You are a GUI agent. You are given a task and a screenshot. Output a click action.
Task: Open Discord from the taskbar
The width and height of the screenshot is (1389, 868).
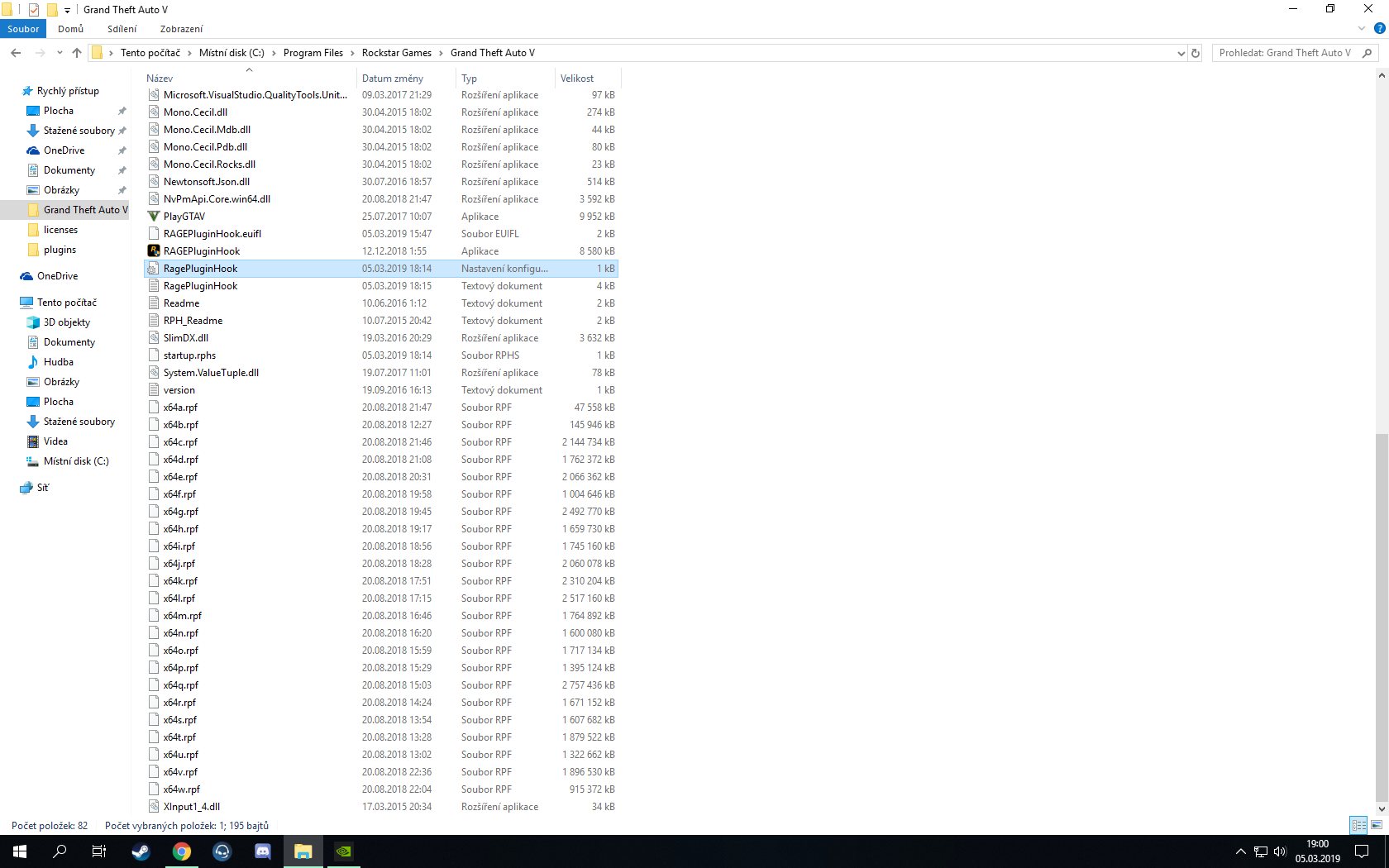(x=262, y=851)
